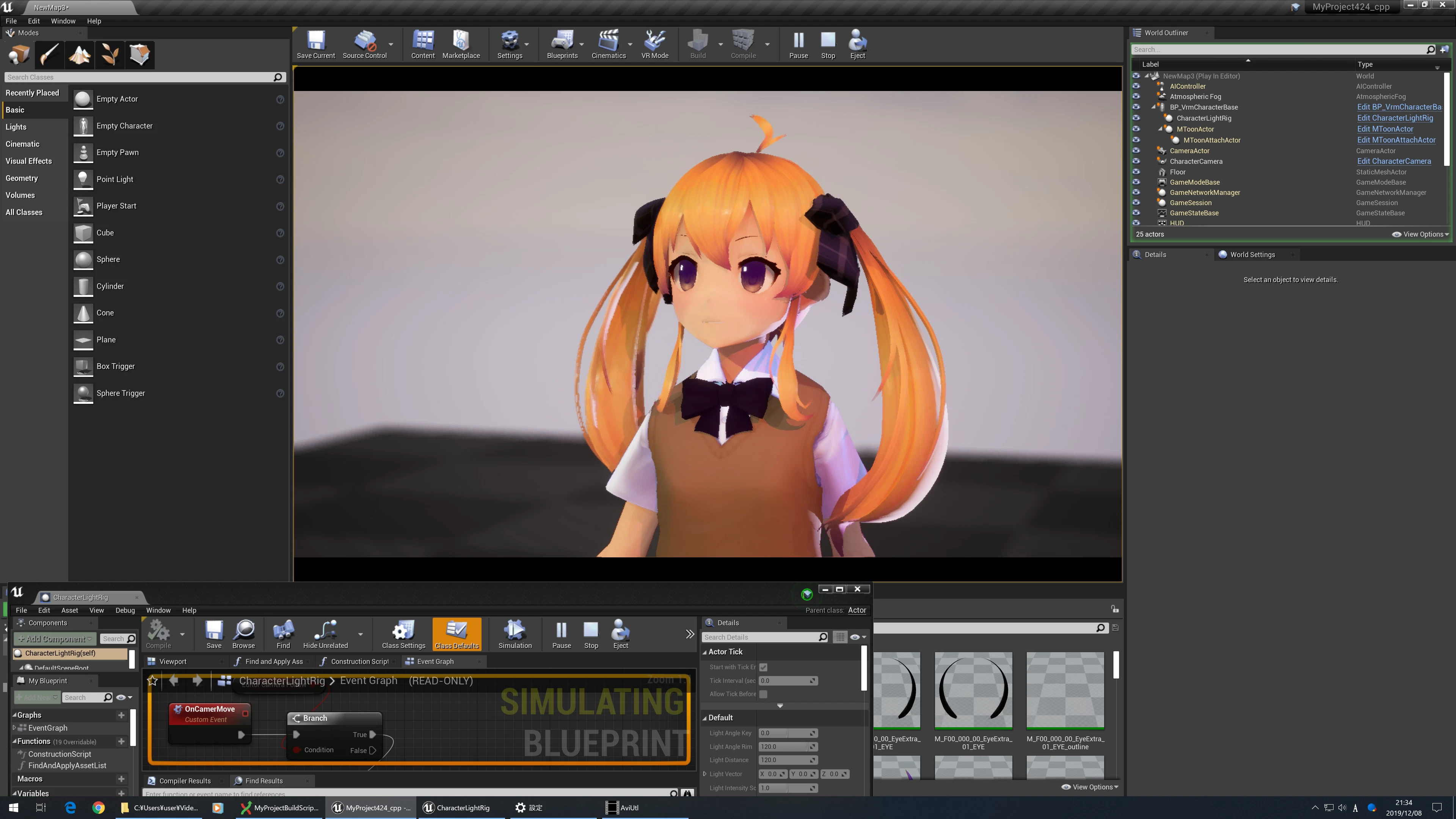Expand the Light Vector property
Image resolution: width=1456 pixels, height=819 pixels.
[x=704, y=774]
